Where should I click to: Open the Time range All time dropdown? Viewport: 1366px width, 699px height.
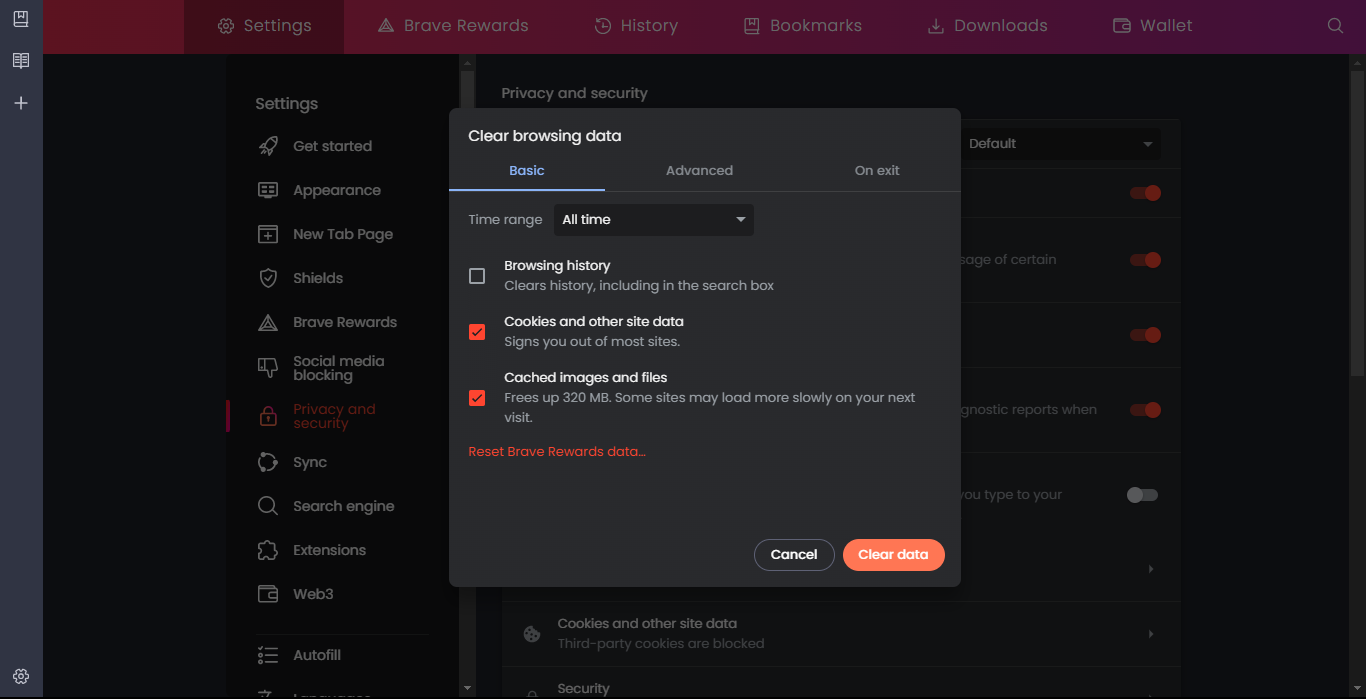tap(654, 220)
